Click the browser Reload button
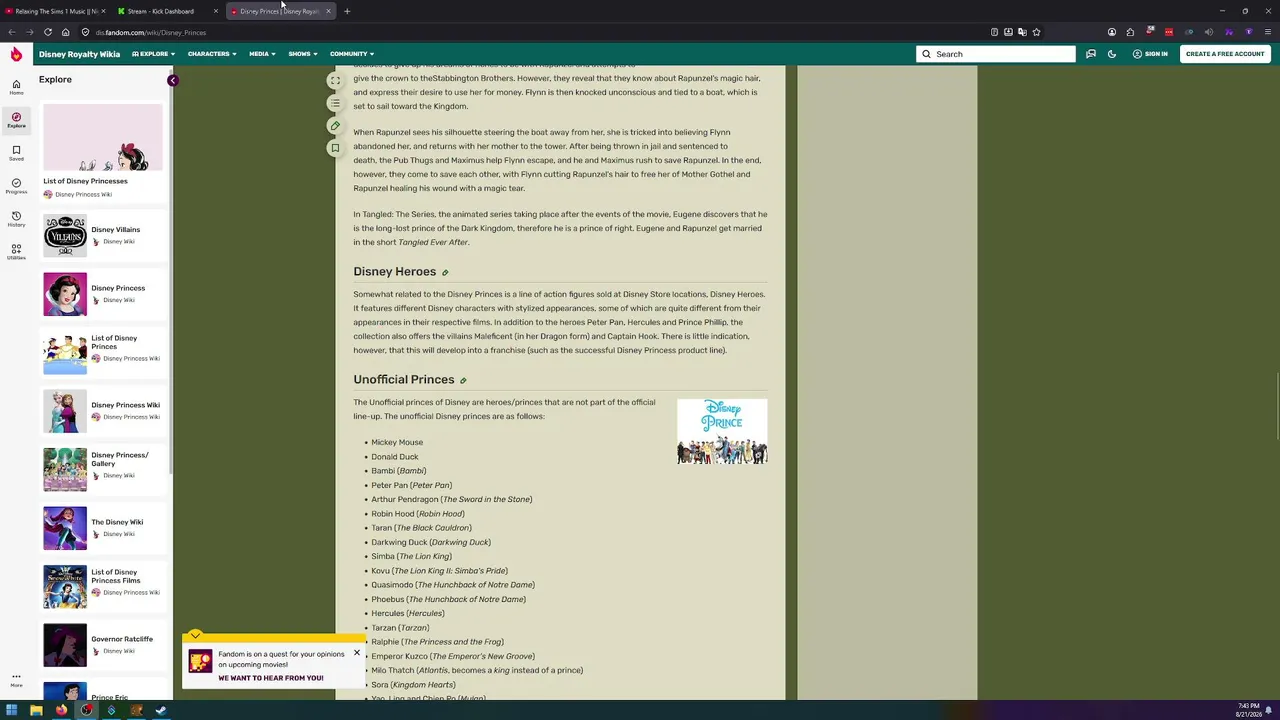Image resolution: width=1280 pixels, height=720 pixels. [47, 32]
